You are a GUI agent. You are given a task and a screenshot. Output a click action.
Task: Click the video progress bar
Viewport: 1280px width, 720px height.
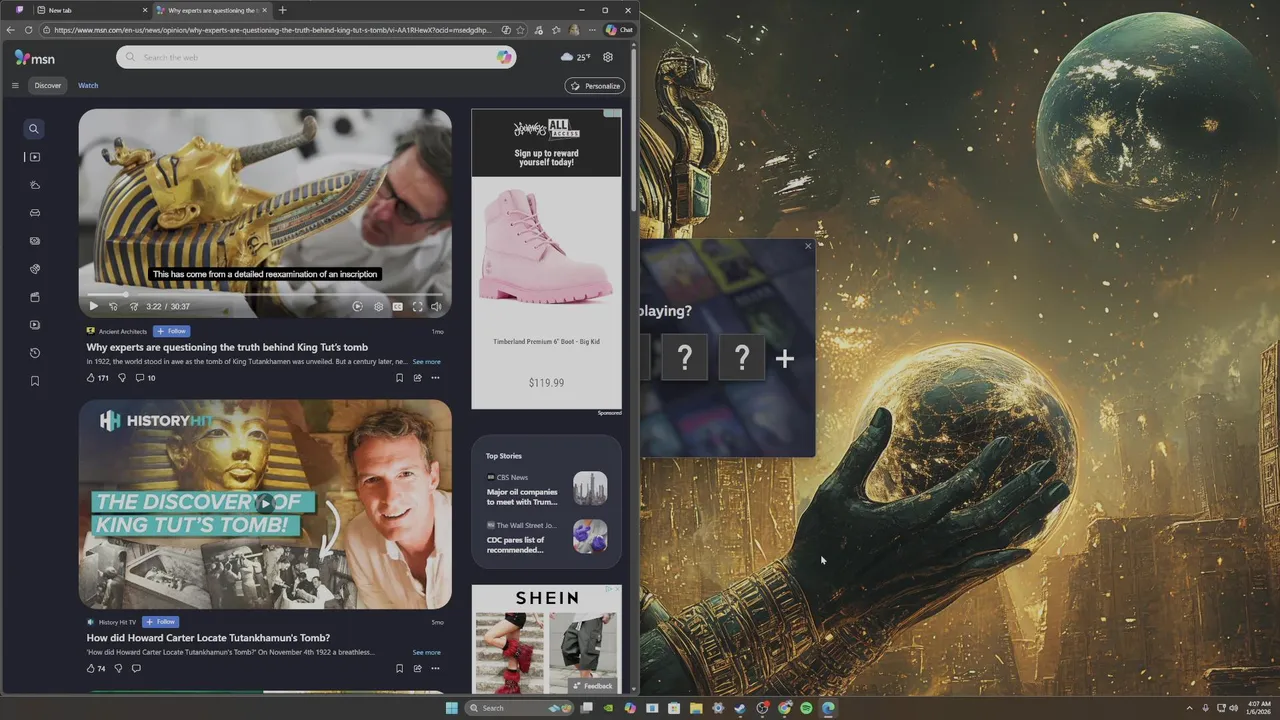pos(265,294)
